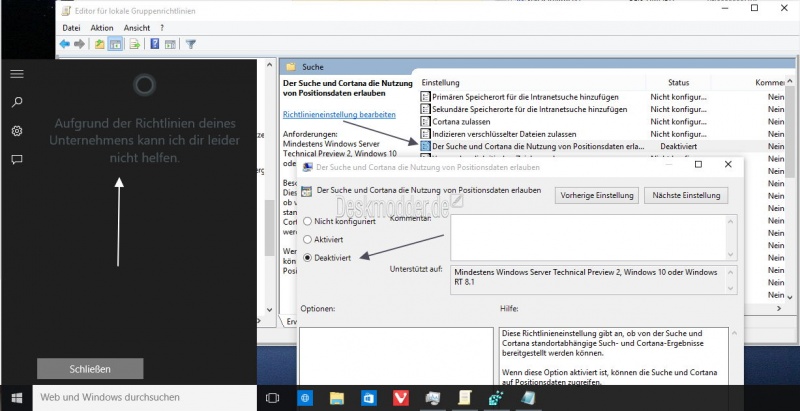Click the Windows Start button

pos(16,397)
